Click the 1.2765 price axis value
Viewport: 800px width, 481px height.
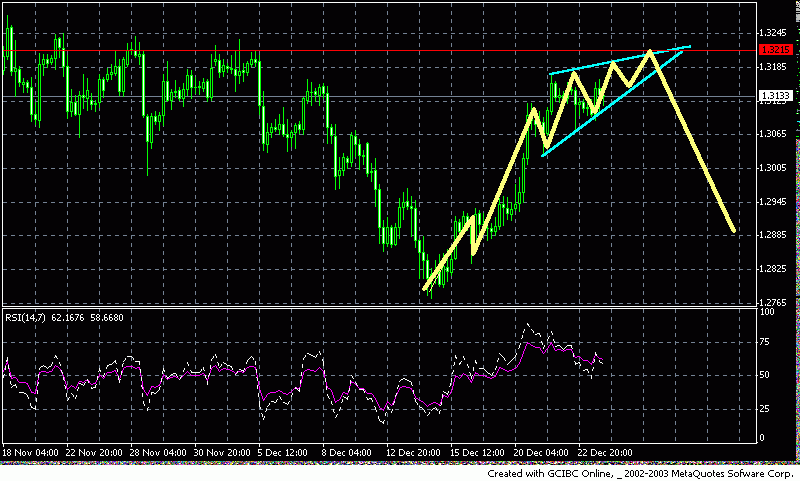point(774,302)
